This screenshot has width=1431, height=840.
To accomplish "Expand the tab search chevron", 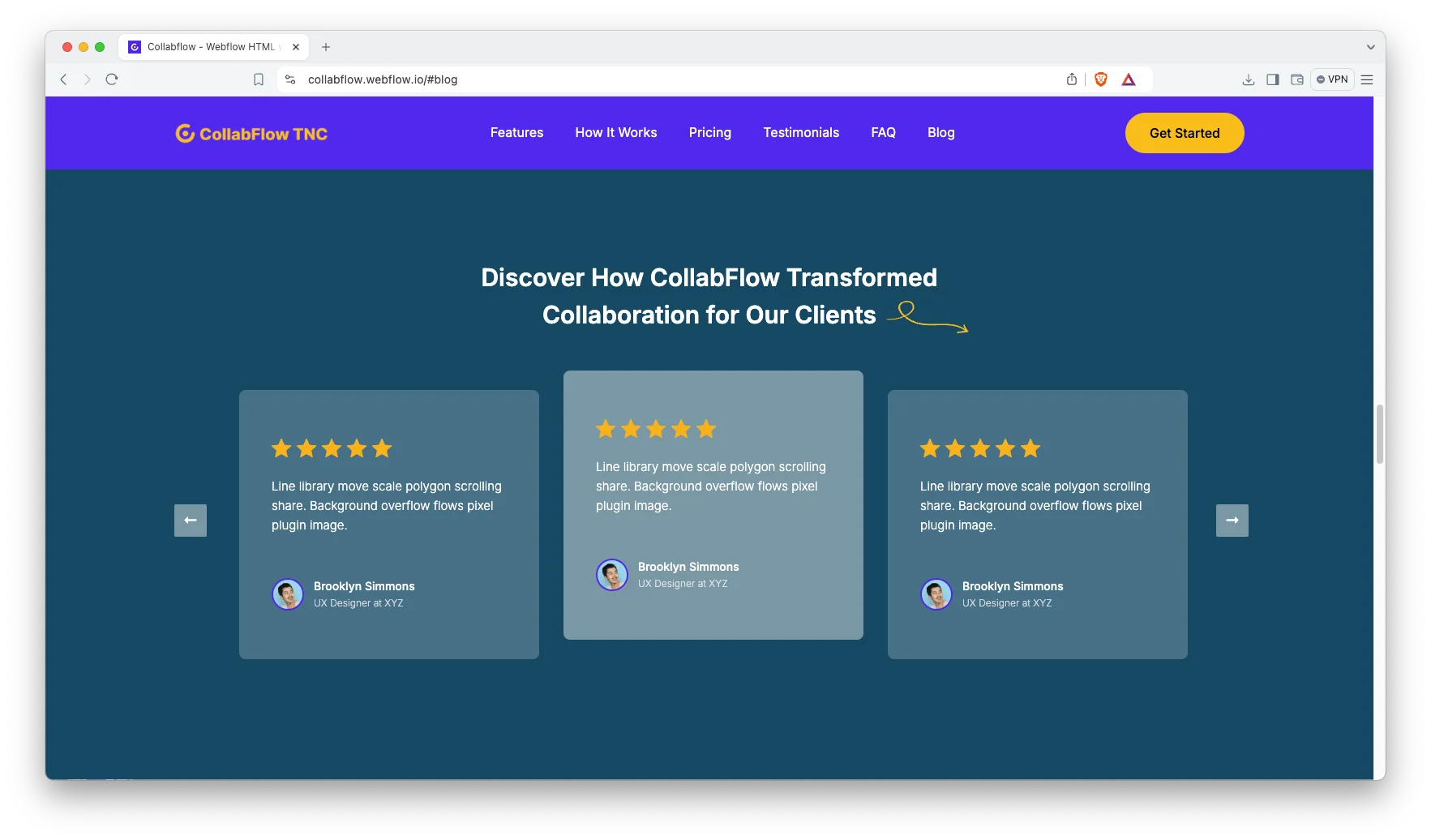I will pos(1370,47).
